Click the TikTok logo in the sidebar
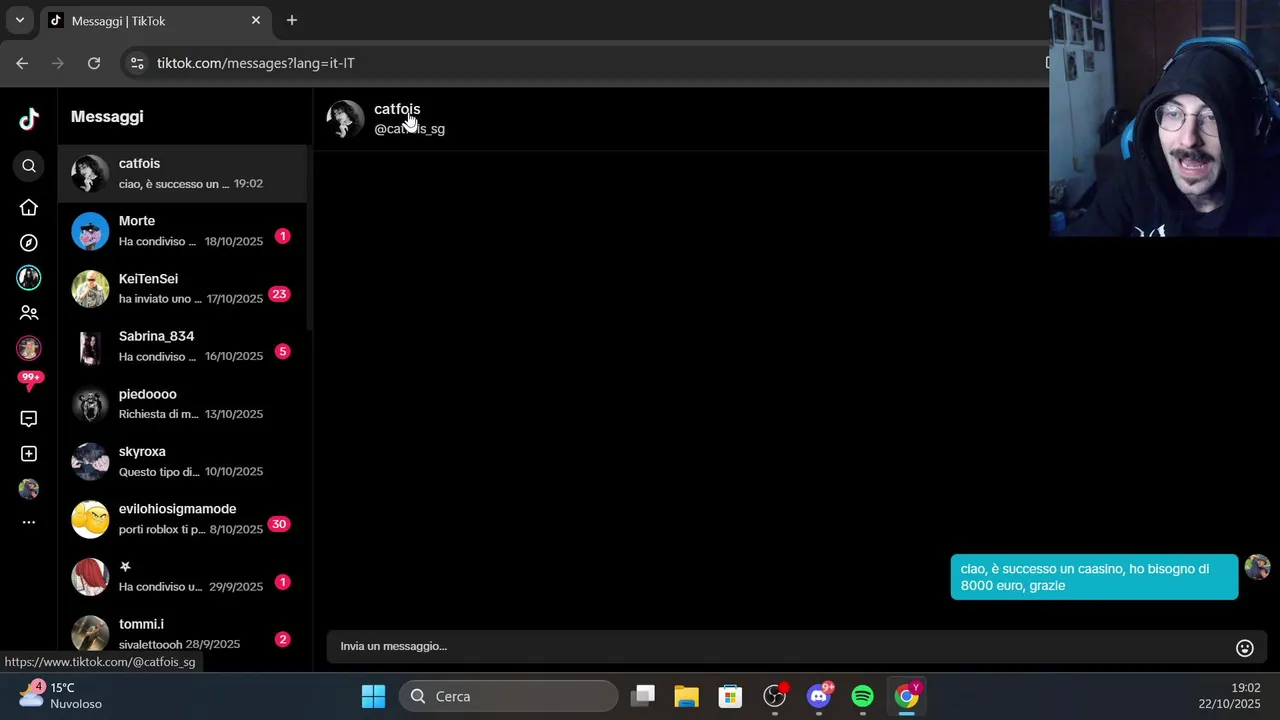Viewport: 1280px width, 720px height. click(29, 119)
